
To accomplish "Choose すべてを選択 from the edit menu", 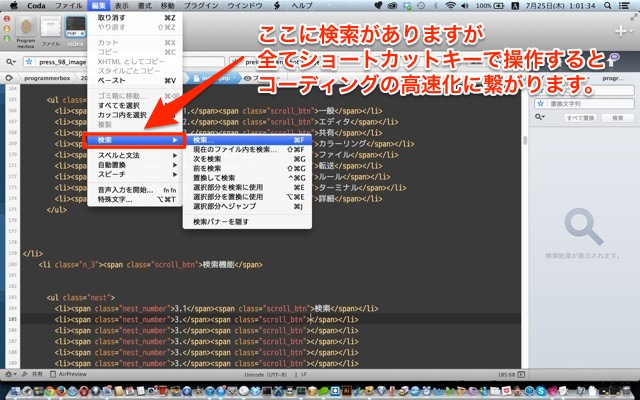I will [135, 105].
